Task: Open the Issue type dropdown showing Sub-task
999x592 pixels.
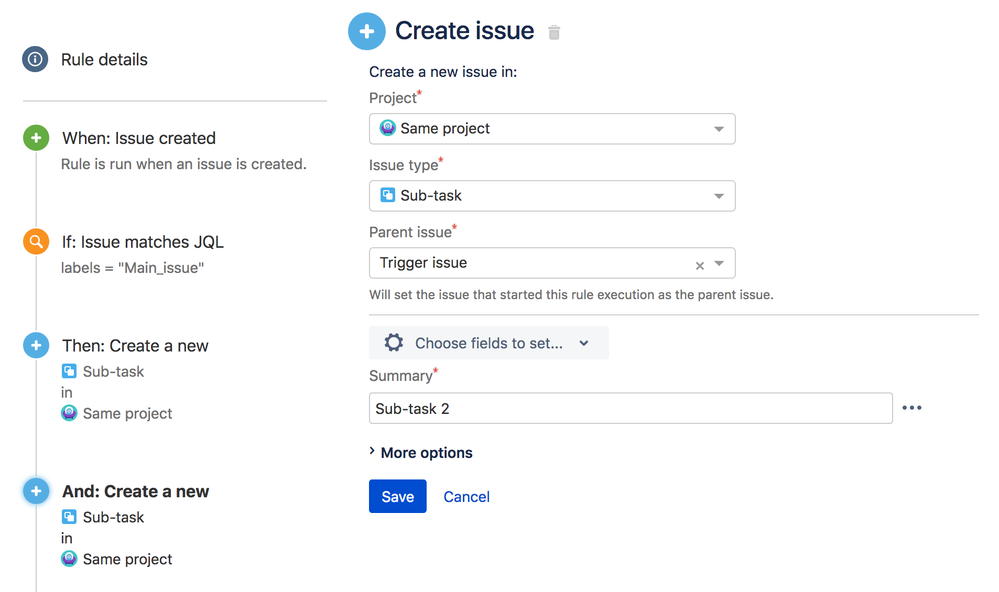Action: click(x=719, y=195)
